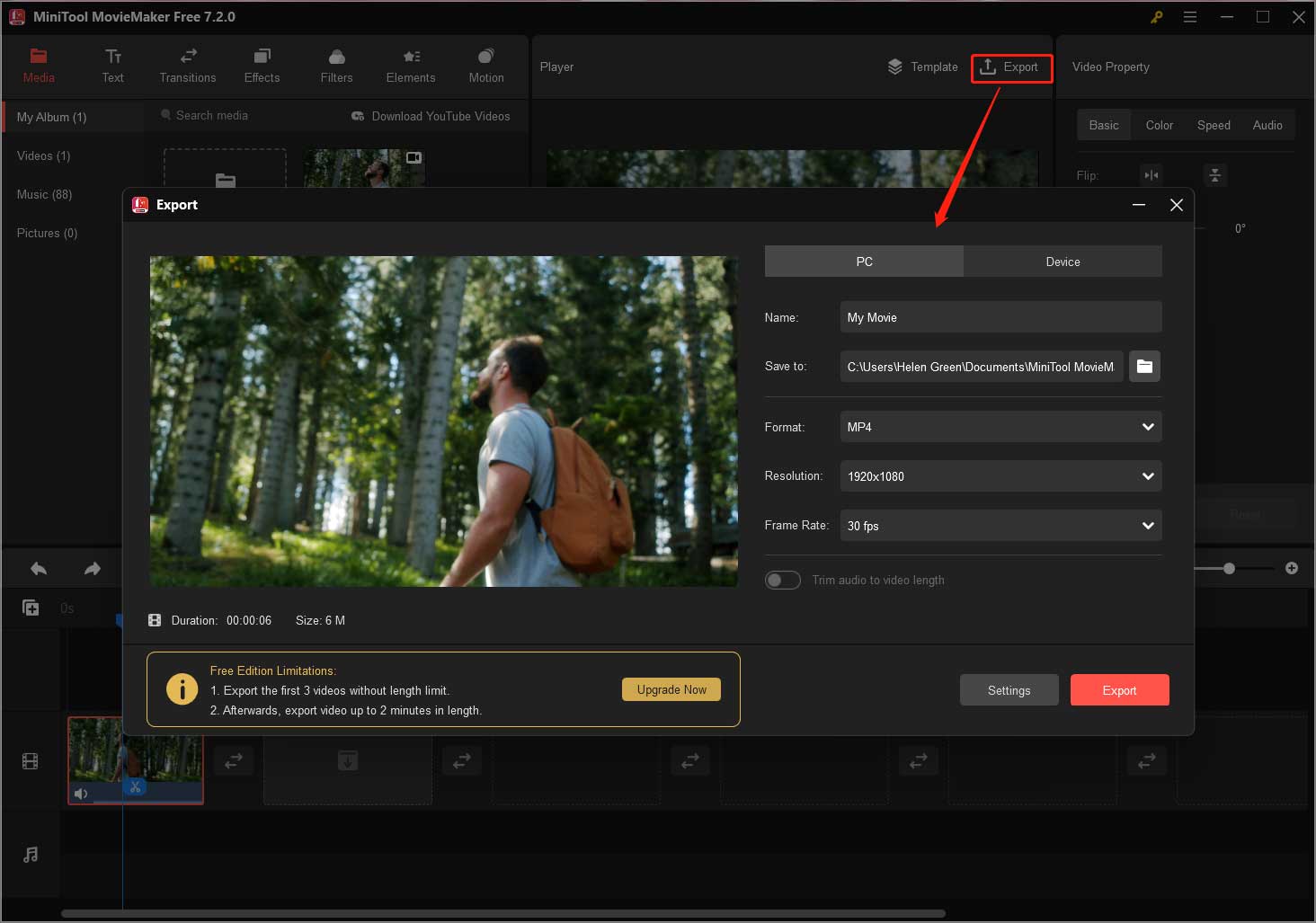Click the audio track music note icon
The image size is (1316, 923).
(x=30, y=854)
